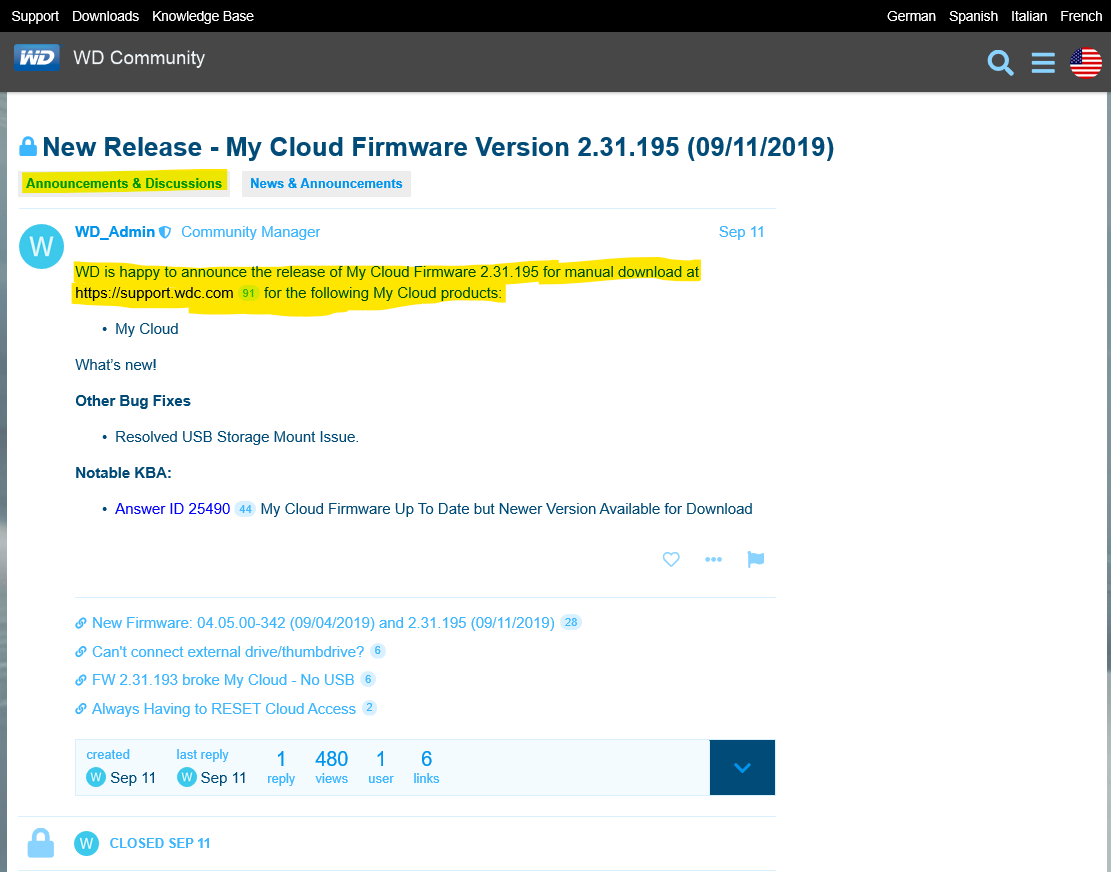Open the WD_Admin username link
Screen dimensions: 1111x872
click(115, 232)
